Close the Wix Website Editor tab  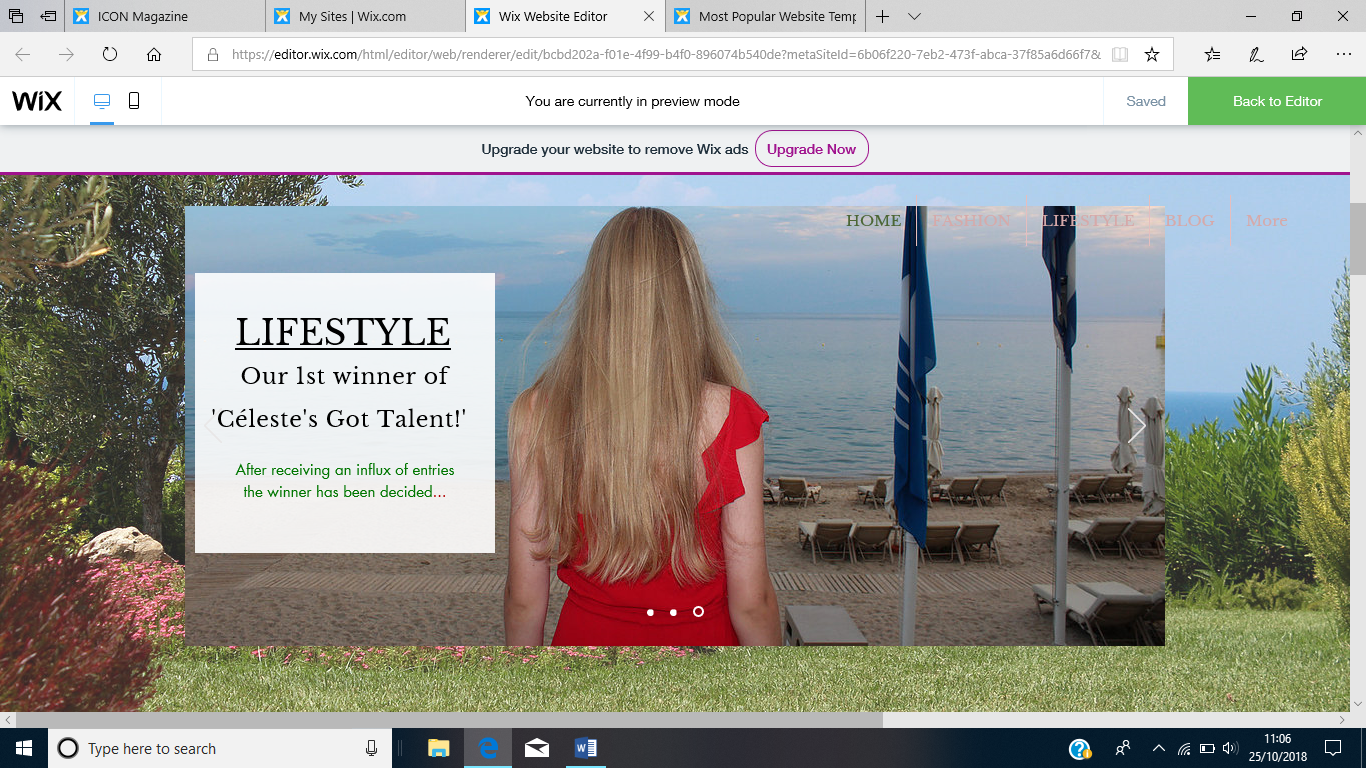pyautogui.click(x=649, y=16)
